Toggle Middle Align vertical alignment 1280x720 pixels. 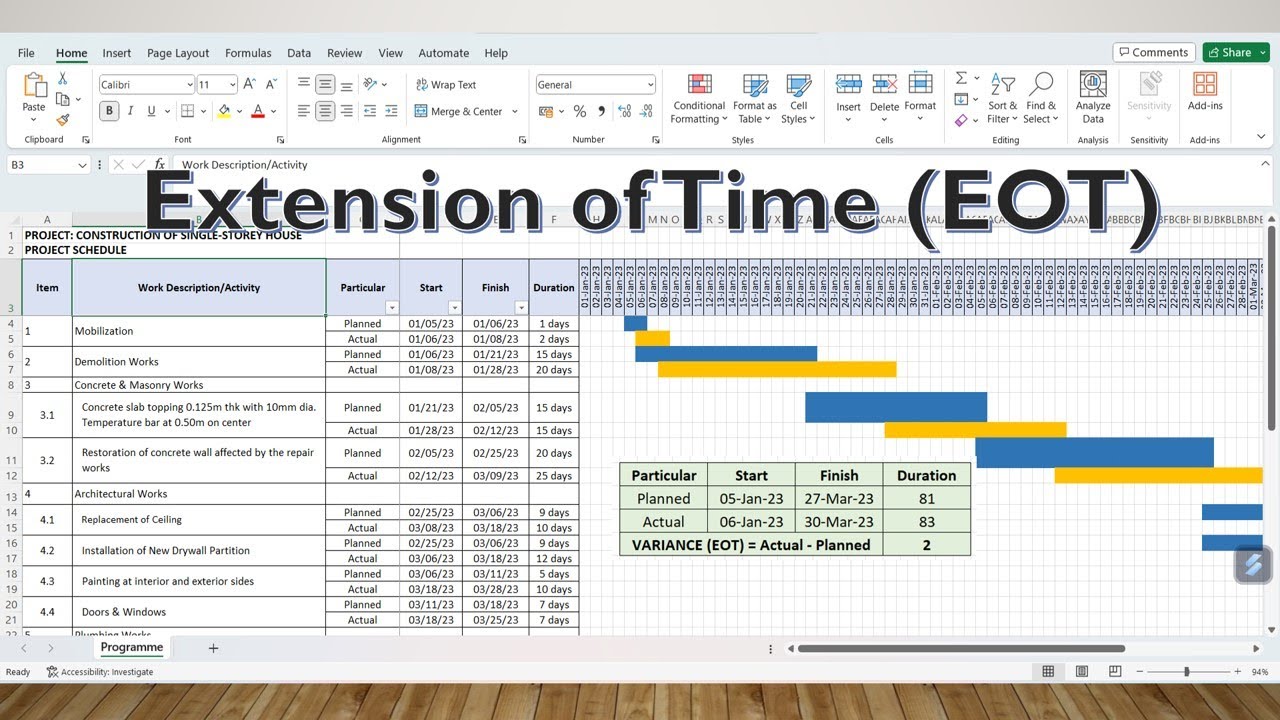point(325,85)
